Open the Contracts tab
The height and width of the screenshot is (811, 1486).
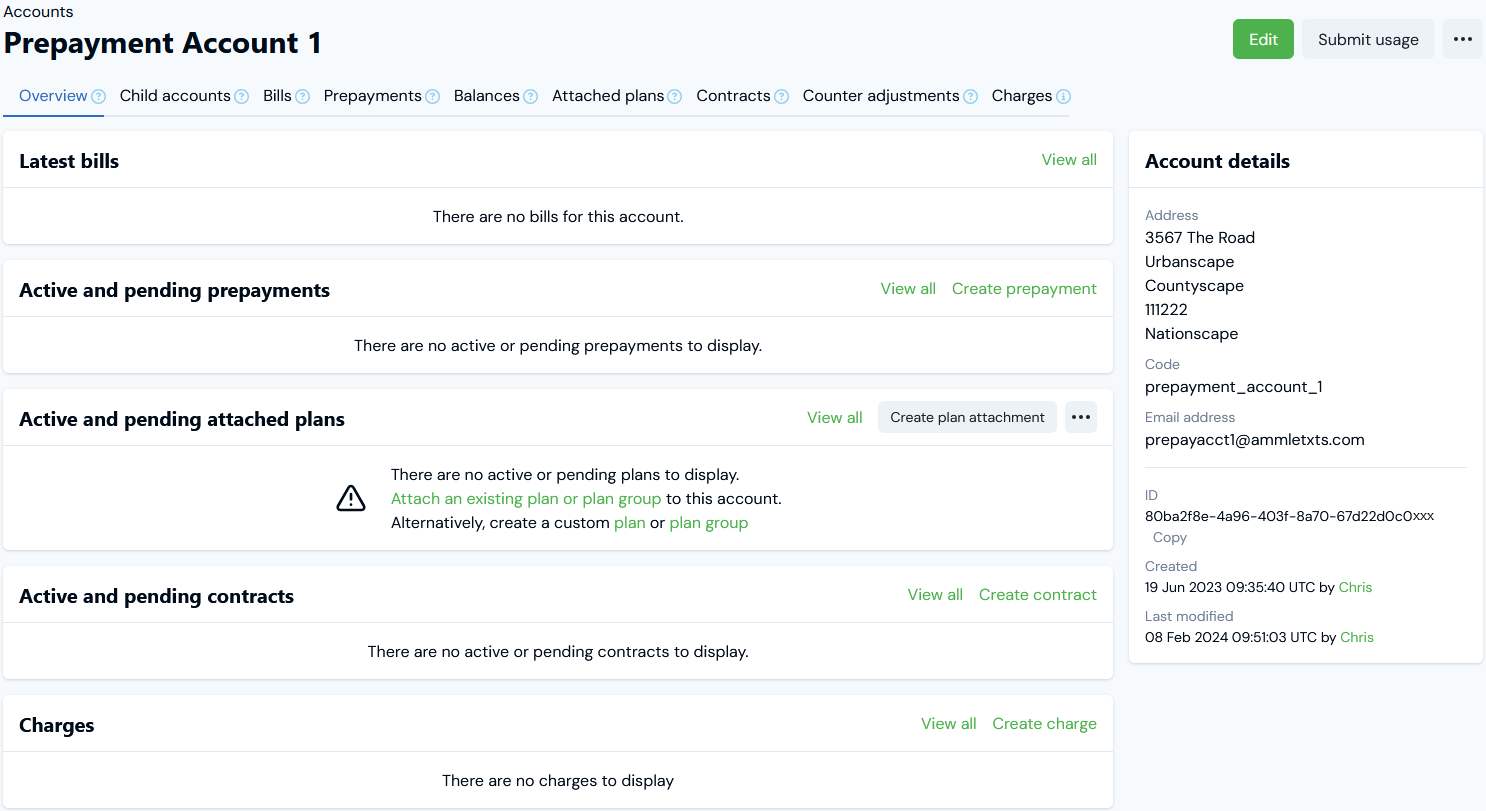click(x=733, y=96)
